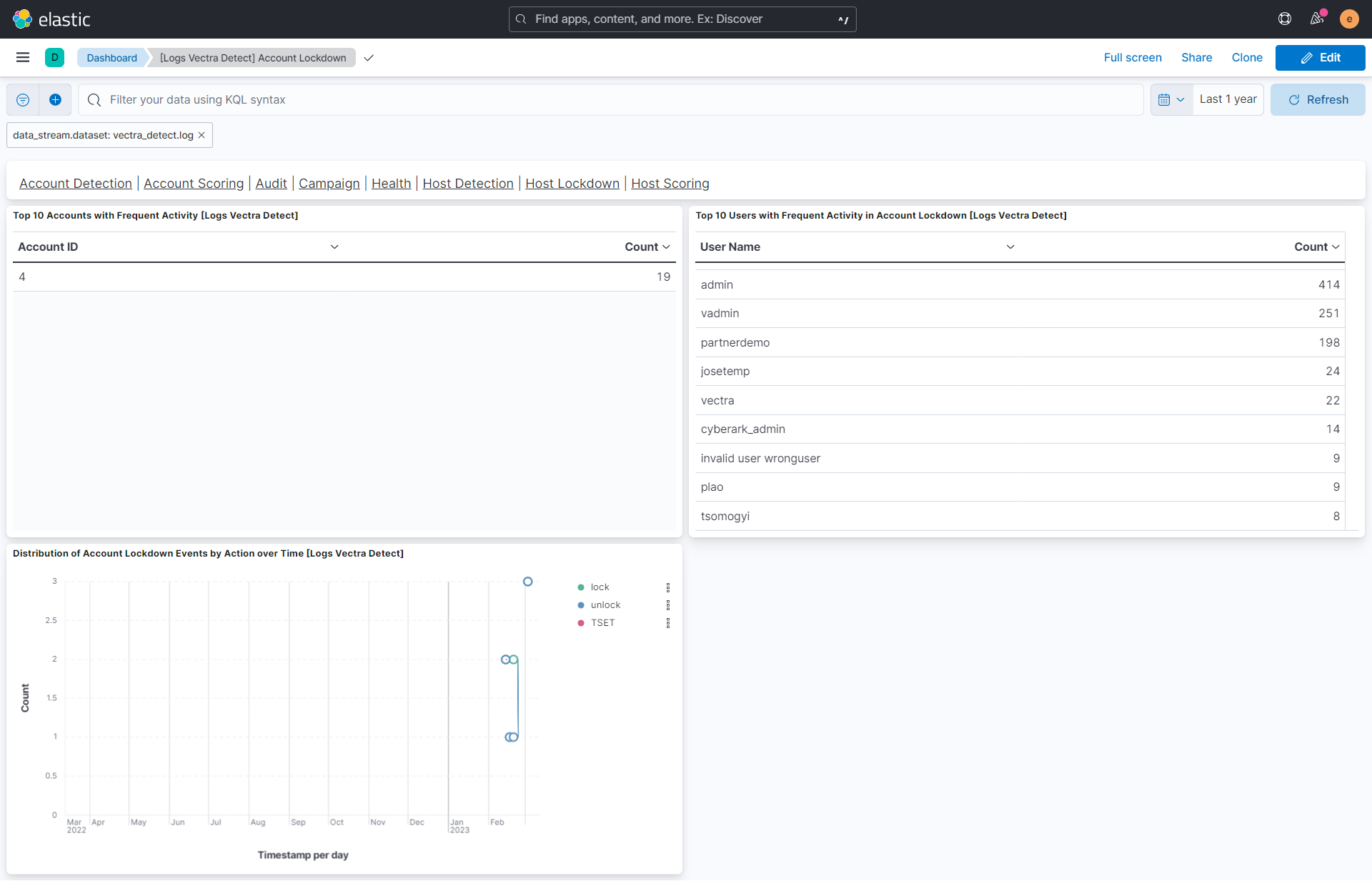This screenshot has width=1372, height=881.
Task: Remove the data_stream.dataset filter pill
Action: [202, 135]
